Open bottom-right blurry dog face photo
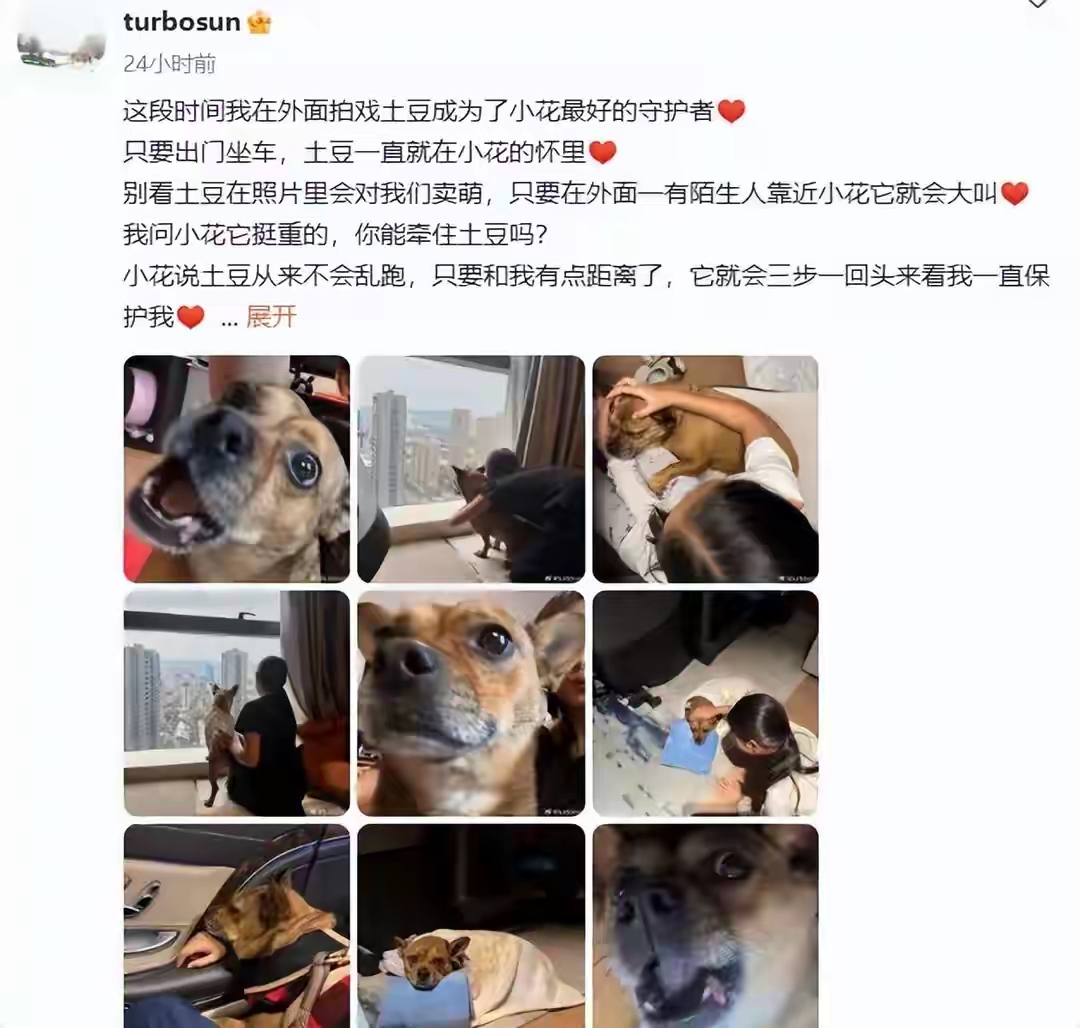 click(x=705, y=926)
